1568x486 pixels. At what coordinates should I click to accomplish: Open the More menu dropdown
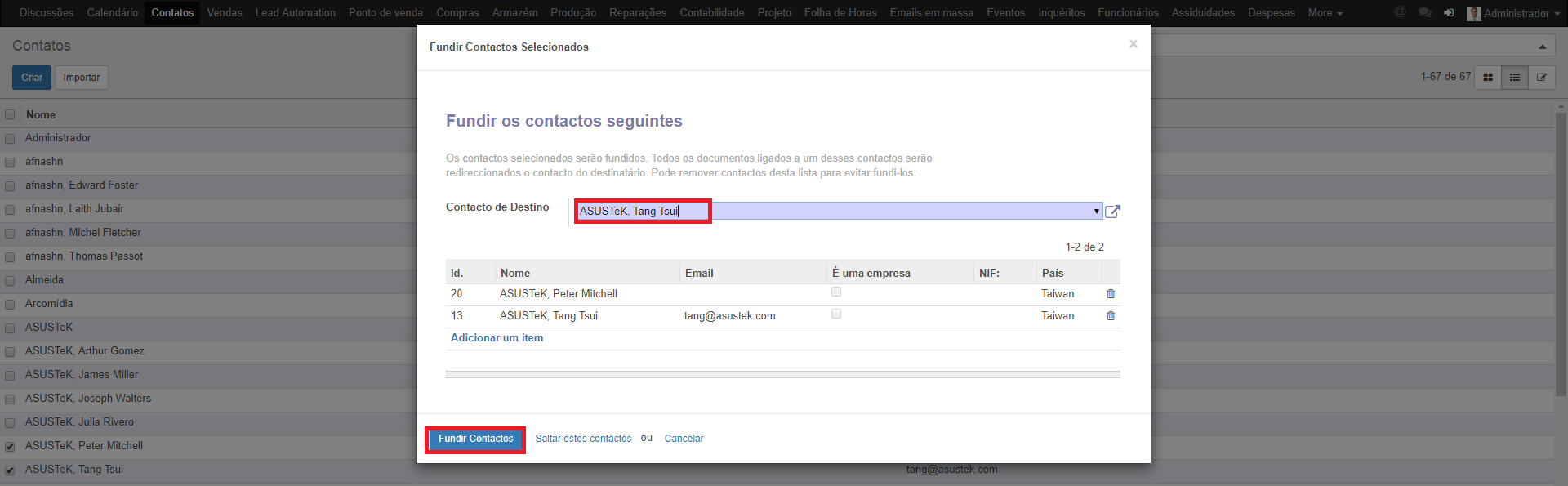coord(1325,13)
